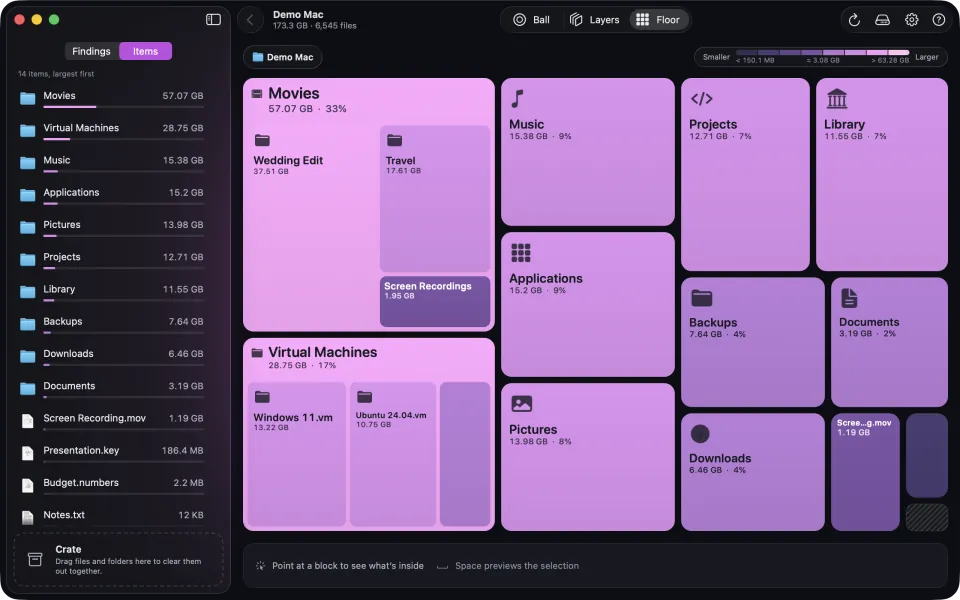Click the Documents page icon in treemap
Image resolution: width=960 pixels, height=600 pixels.
pos(849,298)
